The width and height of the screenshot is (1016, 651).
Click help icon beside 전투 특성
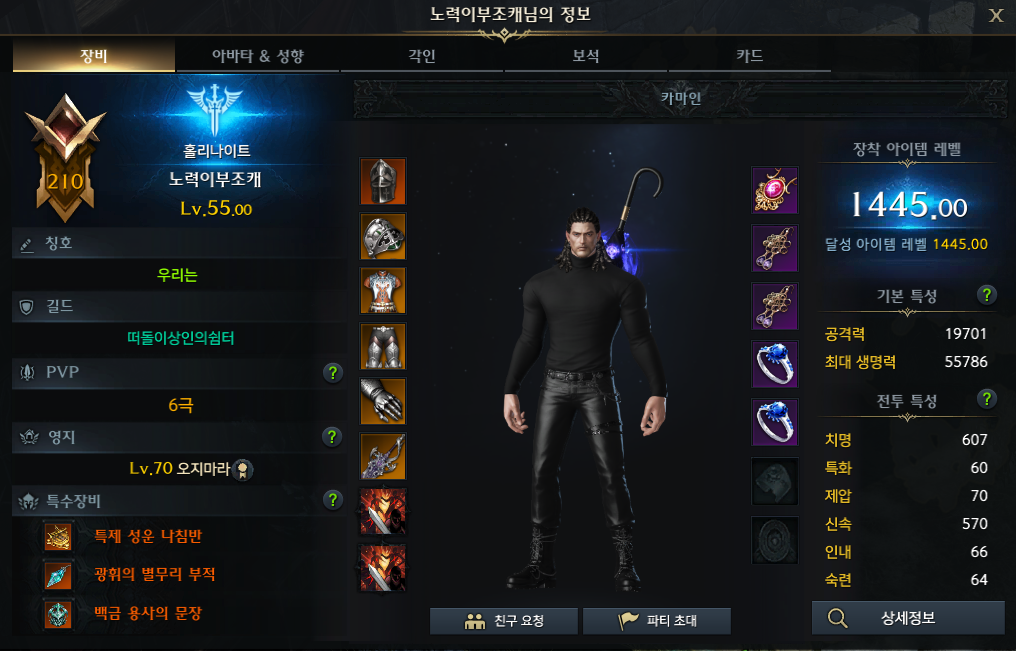(986, 399)
